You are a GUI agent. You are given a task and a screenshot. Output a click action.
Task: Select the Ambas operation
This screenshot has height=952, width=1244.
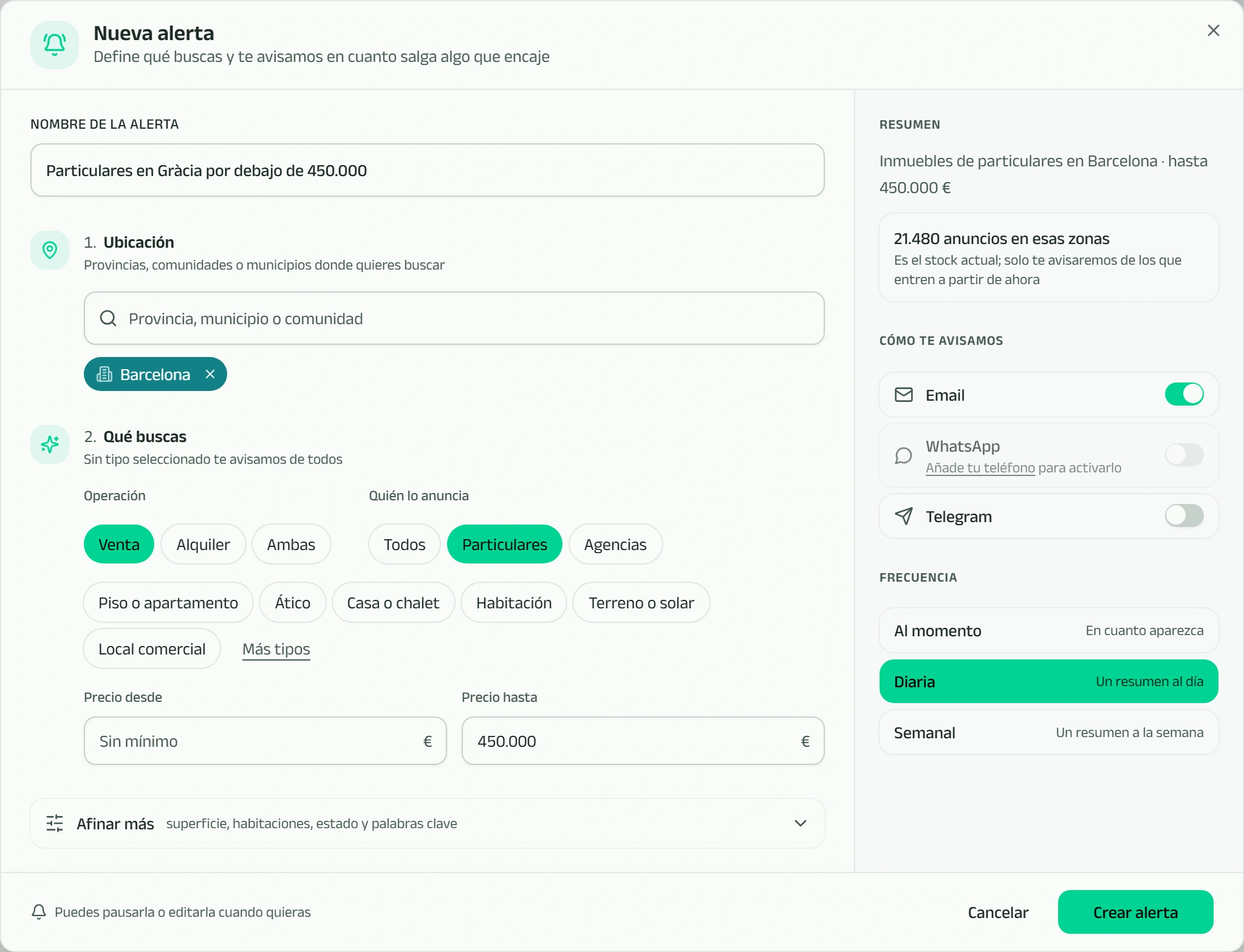292,544
